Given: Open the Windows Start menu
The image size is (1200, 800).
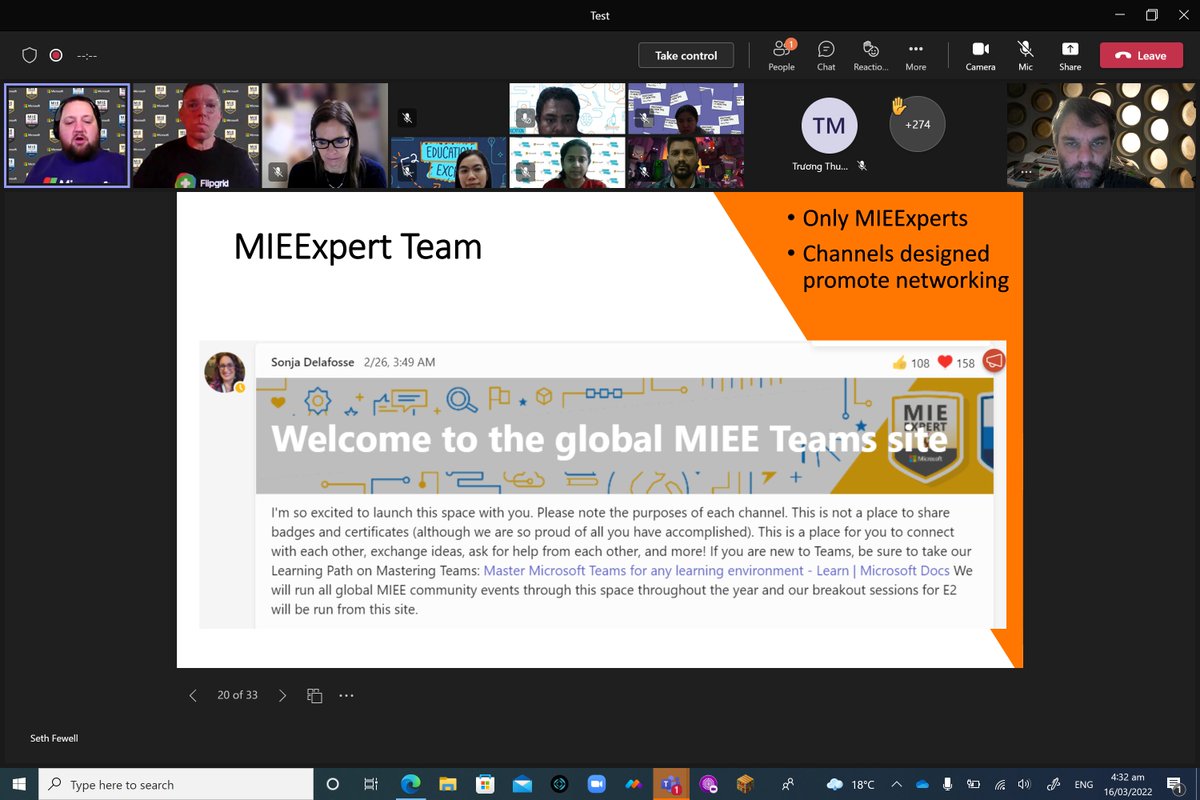Looking at the screenshot, I should click(19, 784).
